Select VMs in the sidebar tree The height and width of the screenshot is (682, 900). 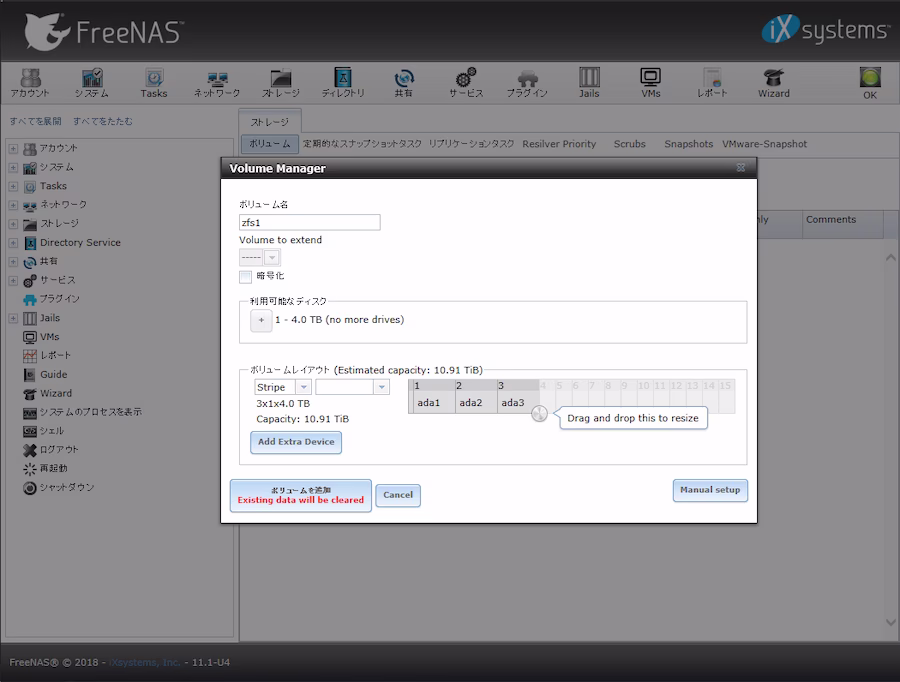pyautogui.click(x=49, y=336)
